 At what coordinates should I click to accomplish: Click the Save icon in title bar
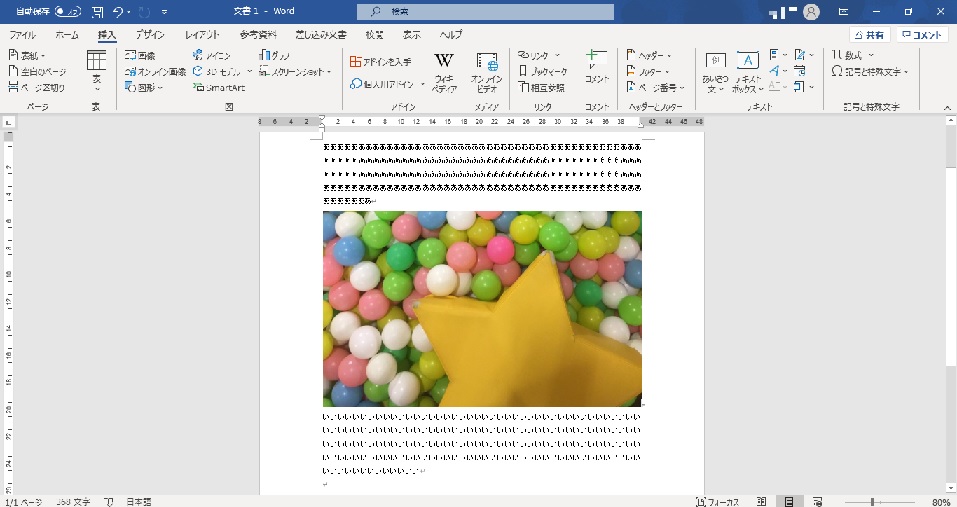pyautogui.click(x=97, y=12)
